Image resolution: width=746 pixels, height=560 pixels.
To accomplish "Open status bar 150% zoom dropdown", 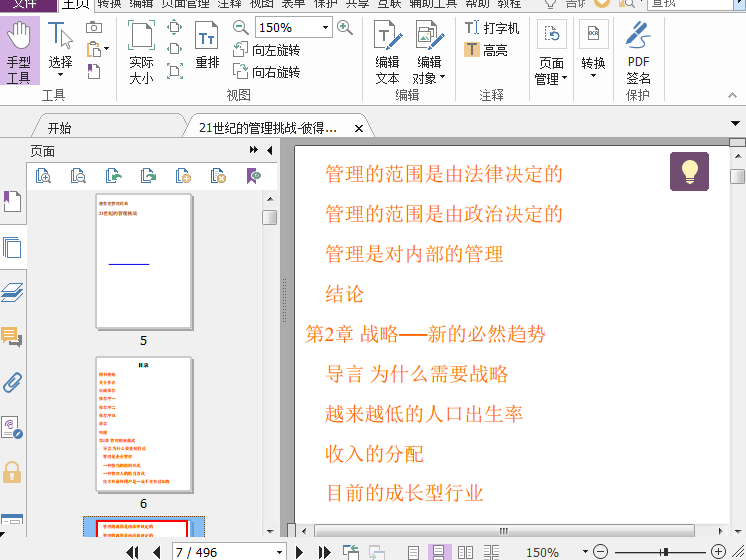I will [585, 552].
